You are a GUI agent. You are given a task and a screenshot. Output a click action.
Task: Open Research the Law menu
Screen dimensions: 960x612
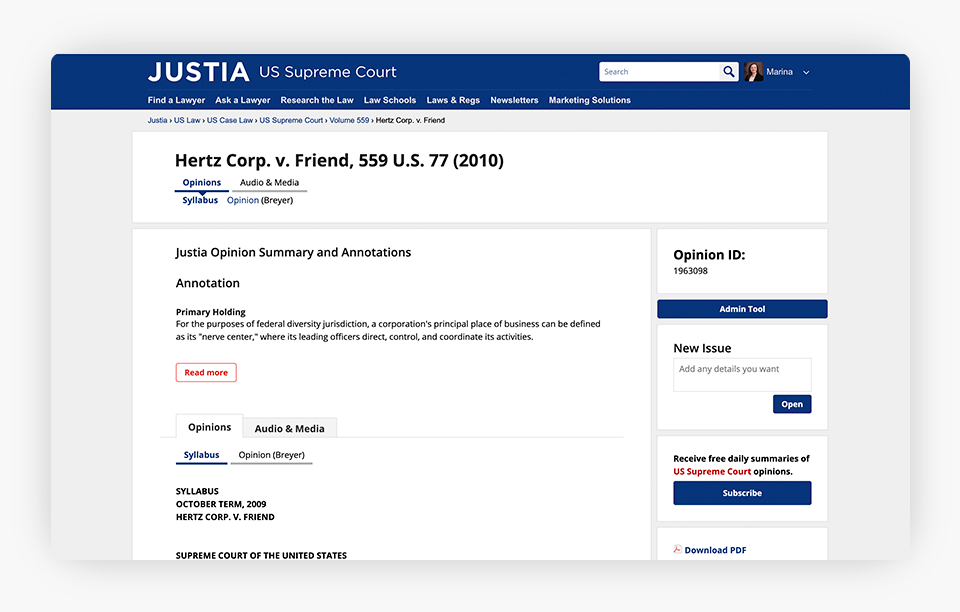pyautogui.click(x=317, y=100)
